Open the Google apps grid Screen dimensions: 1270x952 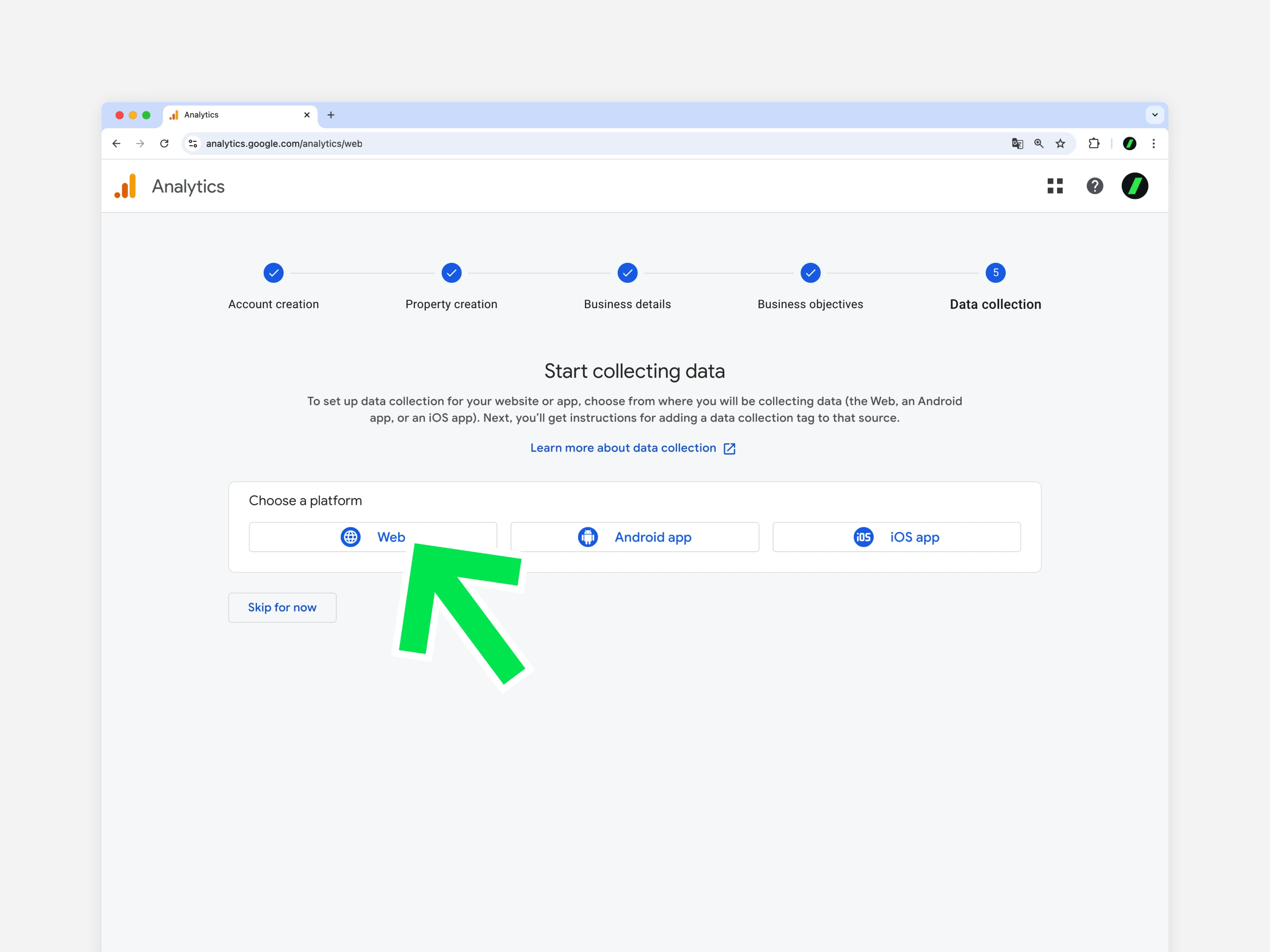[1055, 186]
